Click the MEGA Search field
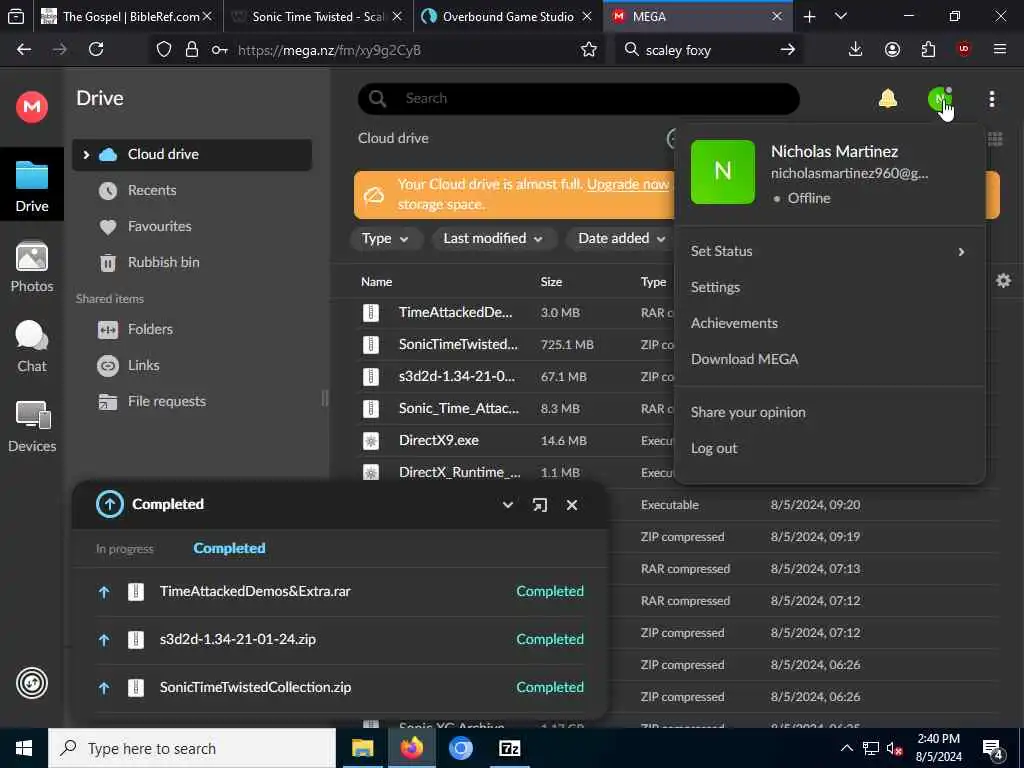The image size is (1024, 768). point(579,99)
